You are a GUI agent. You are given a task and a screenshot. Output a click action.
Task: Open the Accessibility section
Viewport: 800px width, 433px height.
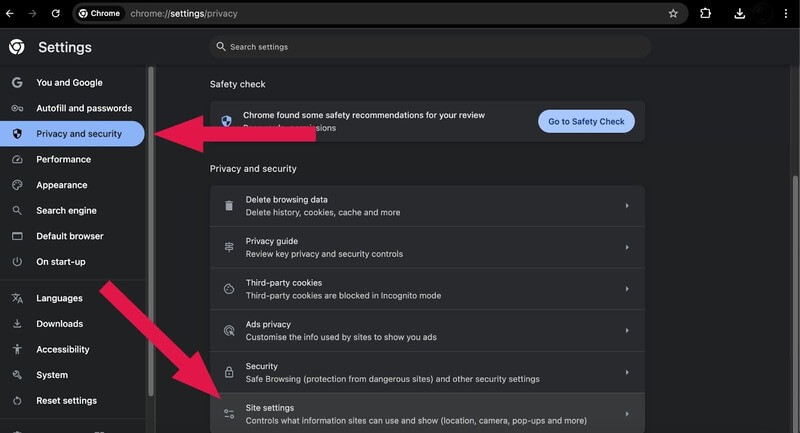tap(72, 349)
